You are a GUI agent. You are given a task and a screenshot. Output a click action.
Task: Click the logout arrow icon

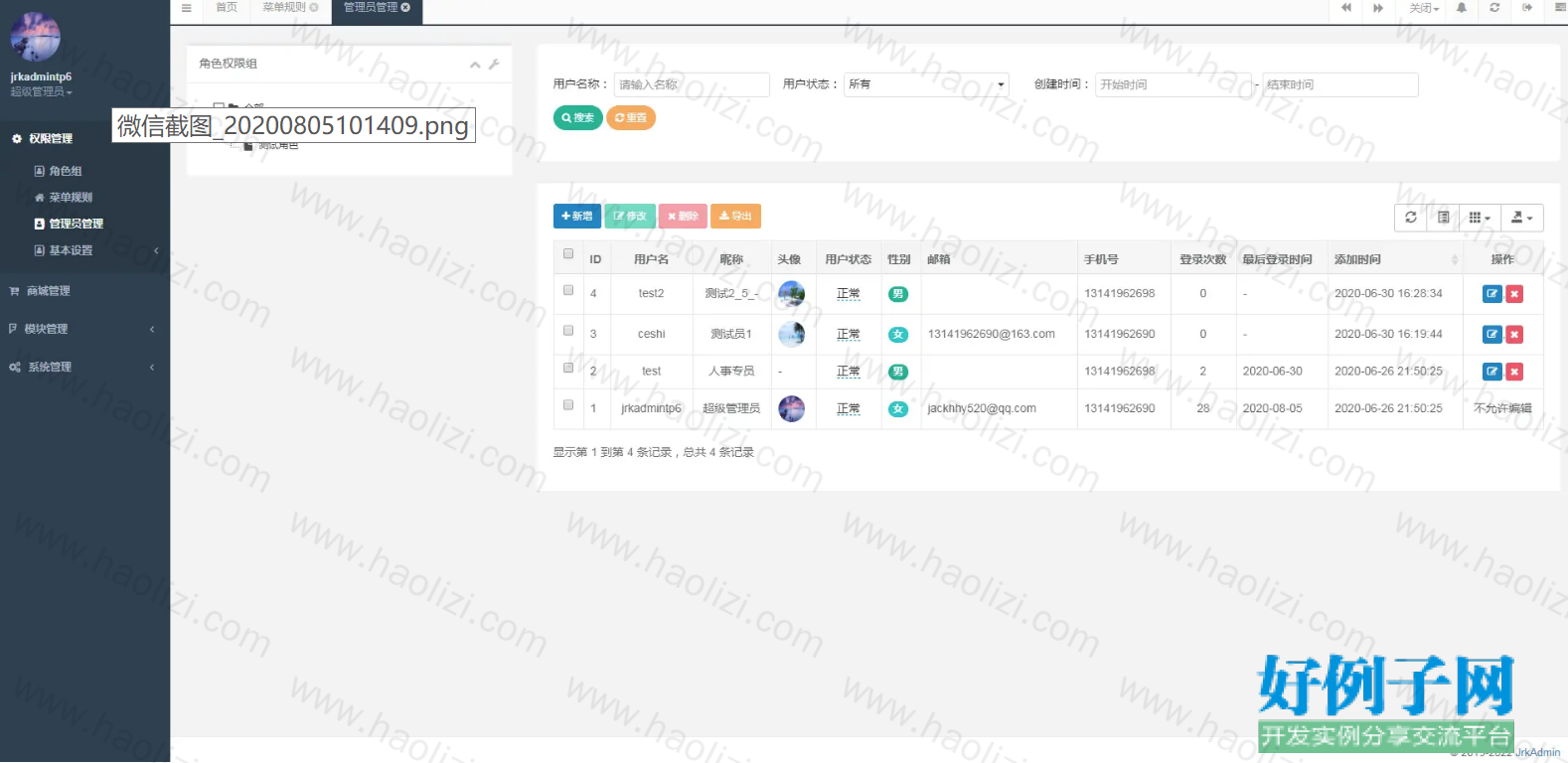pyautogui.click(x=1527, y=8)
